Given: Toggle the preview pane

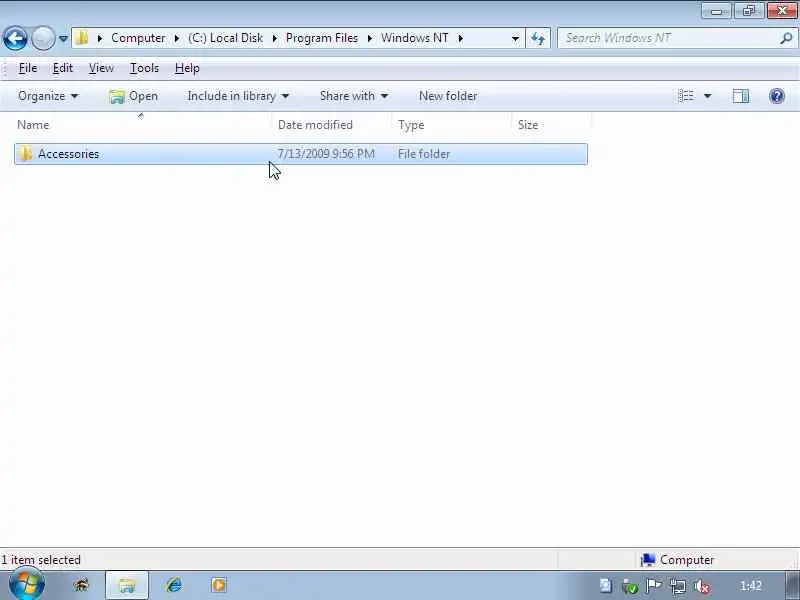Looking at the screenshot, I should 741,96.
